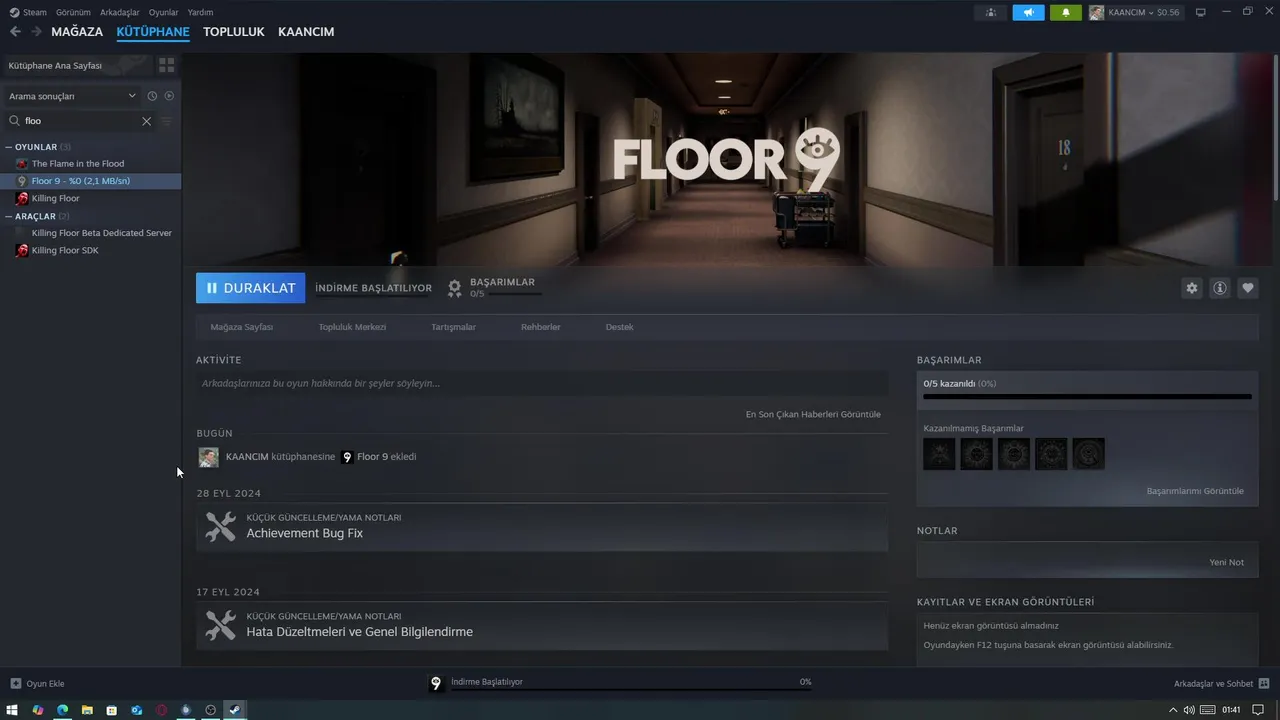Click the BAŞARIMLAR achievements gear icon

454,288
